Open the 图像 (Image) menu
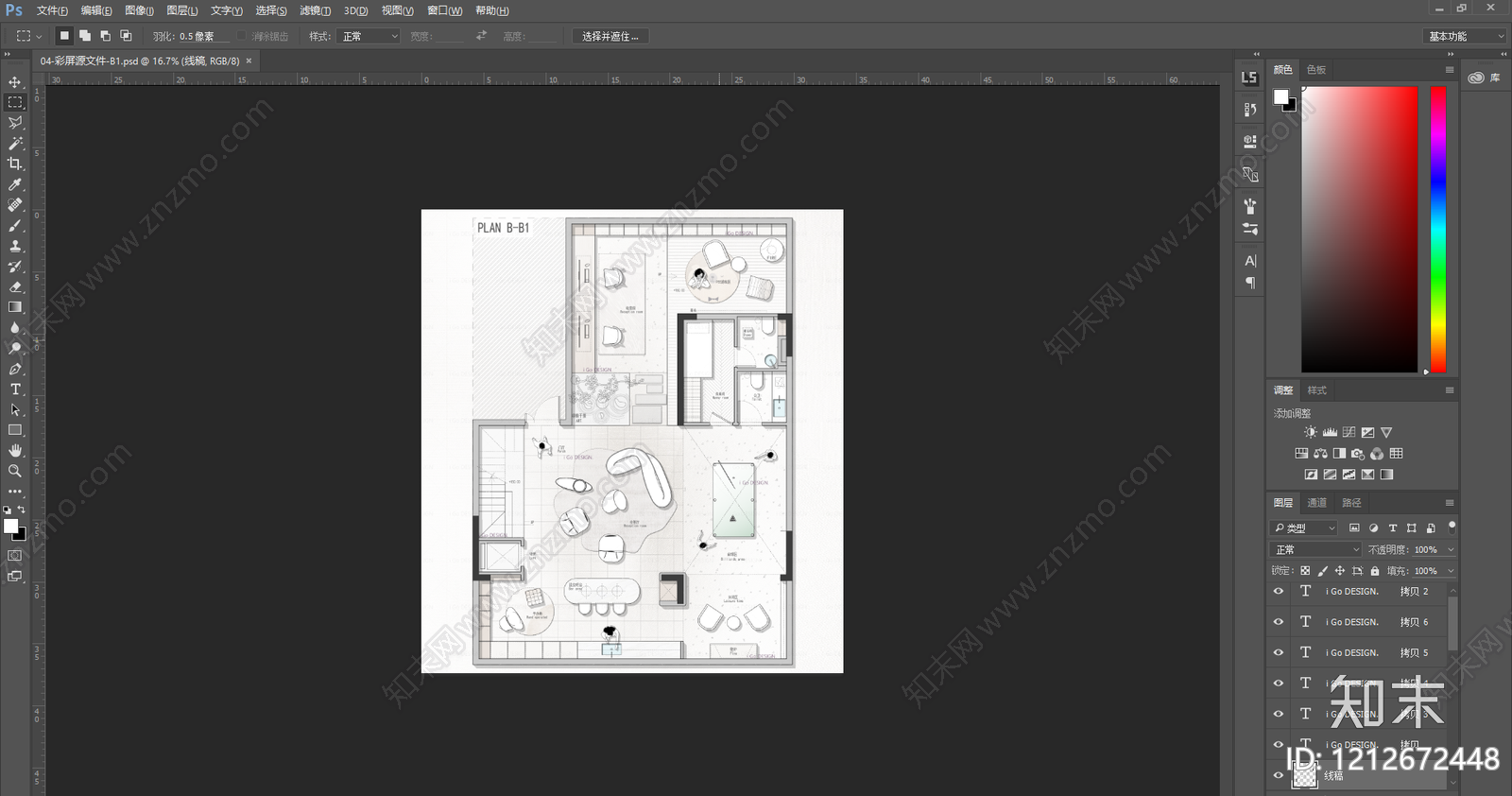Viewport: 1512px width, 796px height. tap(139, 10)
